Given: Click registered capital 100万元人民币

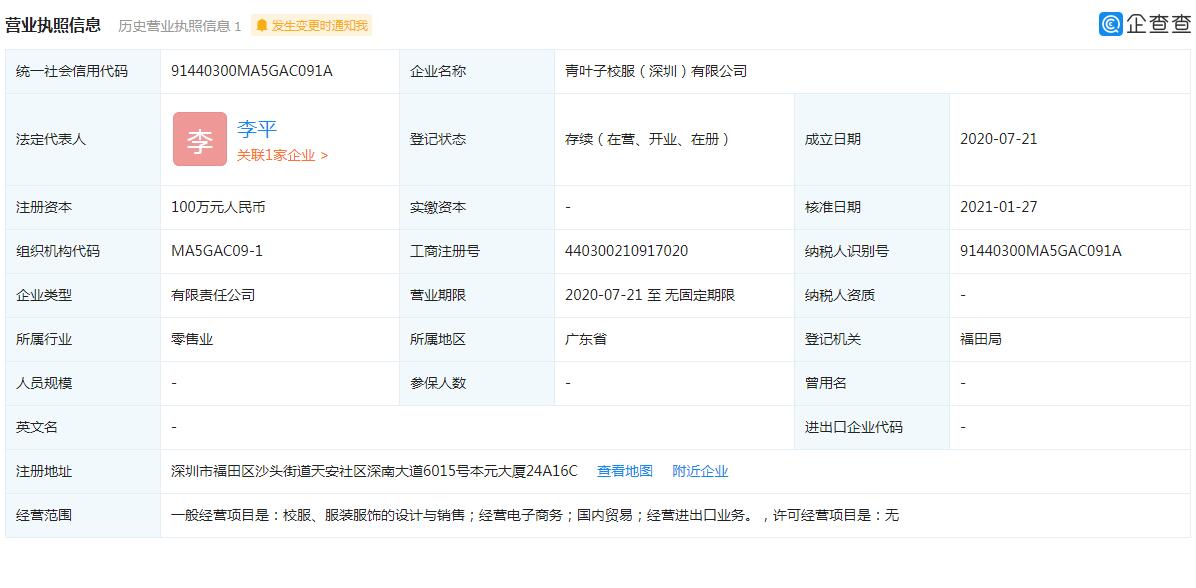Looking at the screenshot, I should pyautogui.click(x=218, y=207).
